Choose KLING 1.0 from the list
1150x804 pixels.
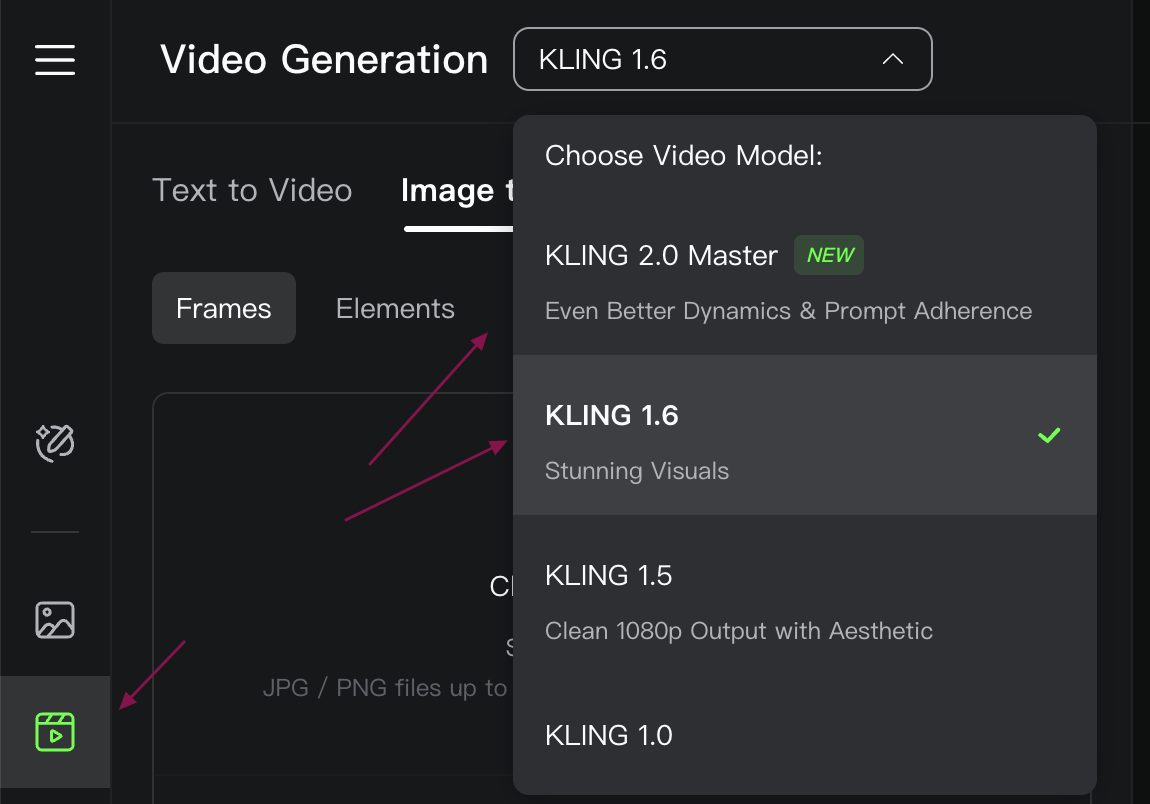point(608,736)
